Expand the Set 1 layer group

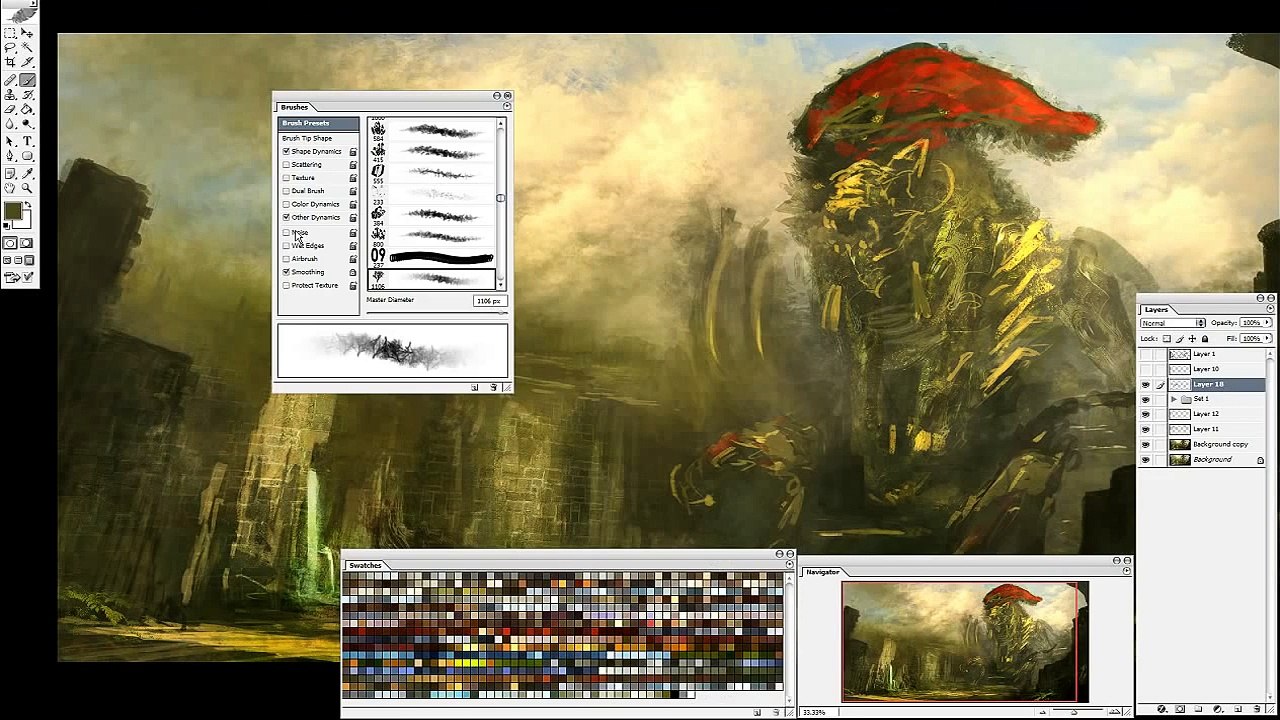(x=1174, y=399)
